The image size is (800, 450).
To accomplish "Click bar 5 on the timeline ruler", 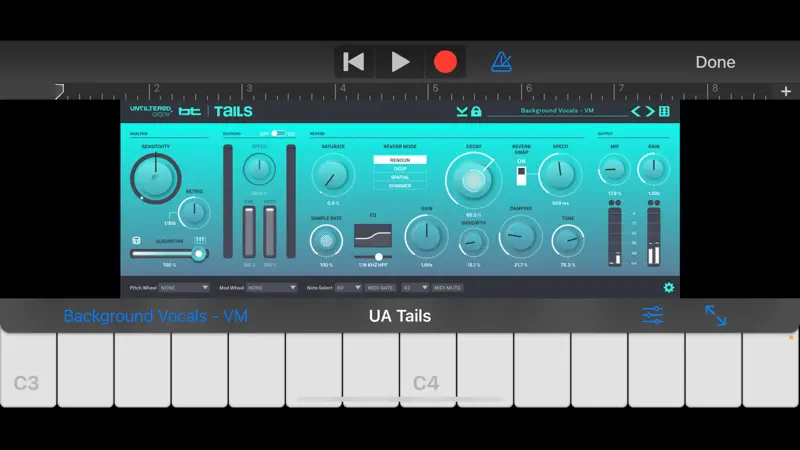I will click(x=435, y=90).
